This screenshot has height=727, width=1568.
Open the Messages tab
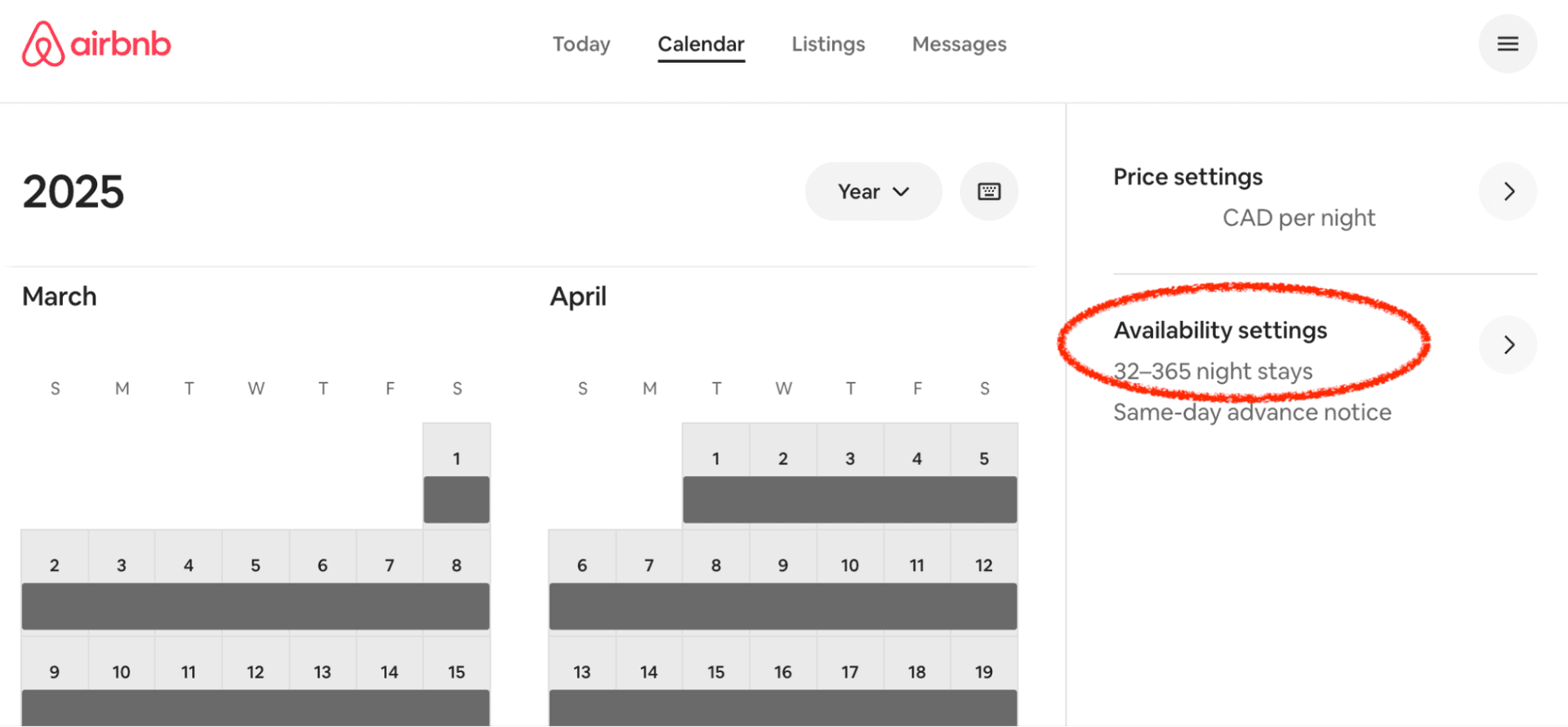click(x=959, y=44)
